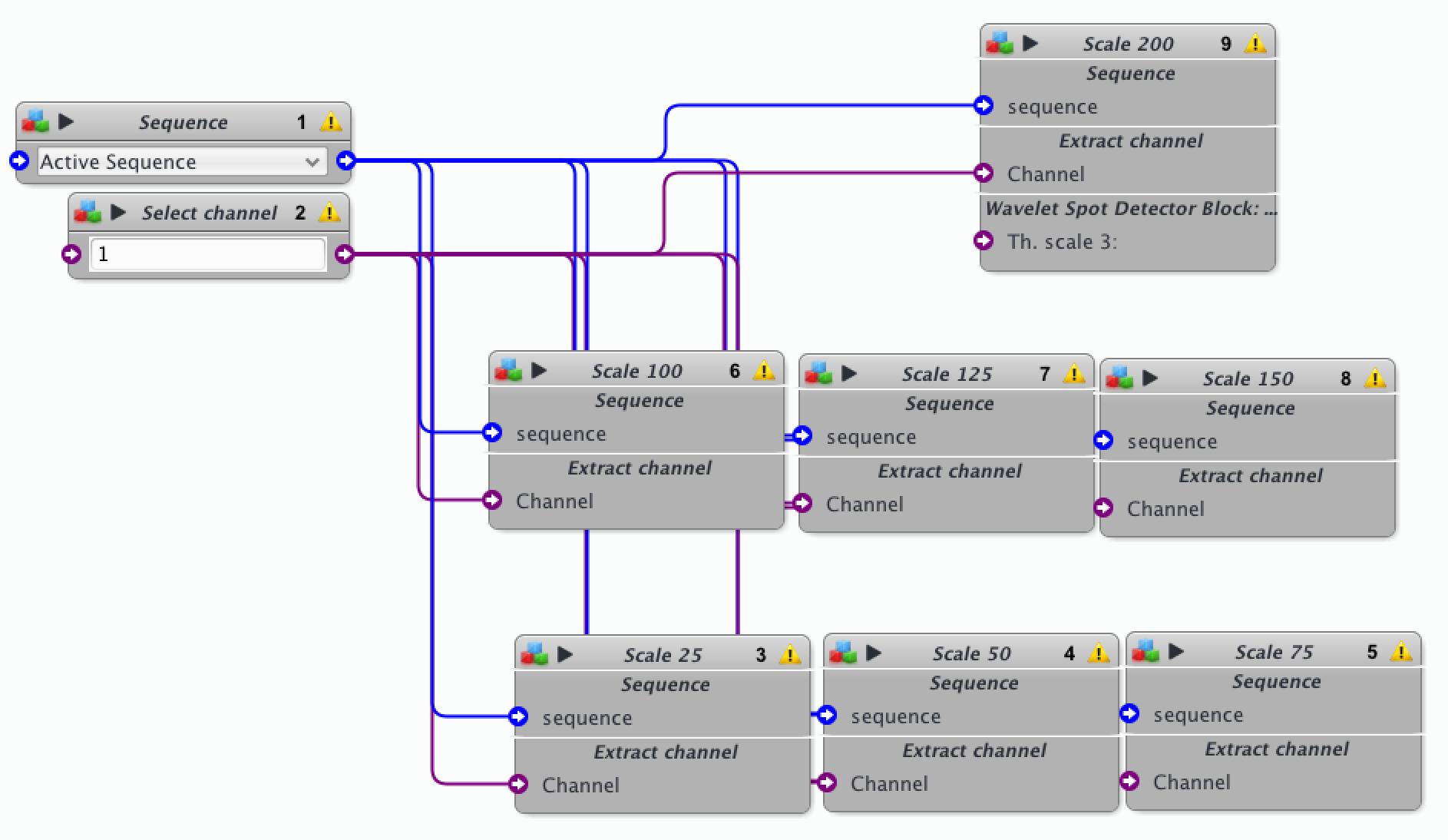Viewport: 1448px width, 840px height.
Task: Select the Scale 100 block title
Action: (x=636, y=371)
